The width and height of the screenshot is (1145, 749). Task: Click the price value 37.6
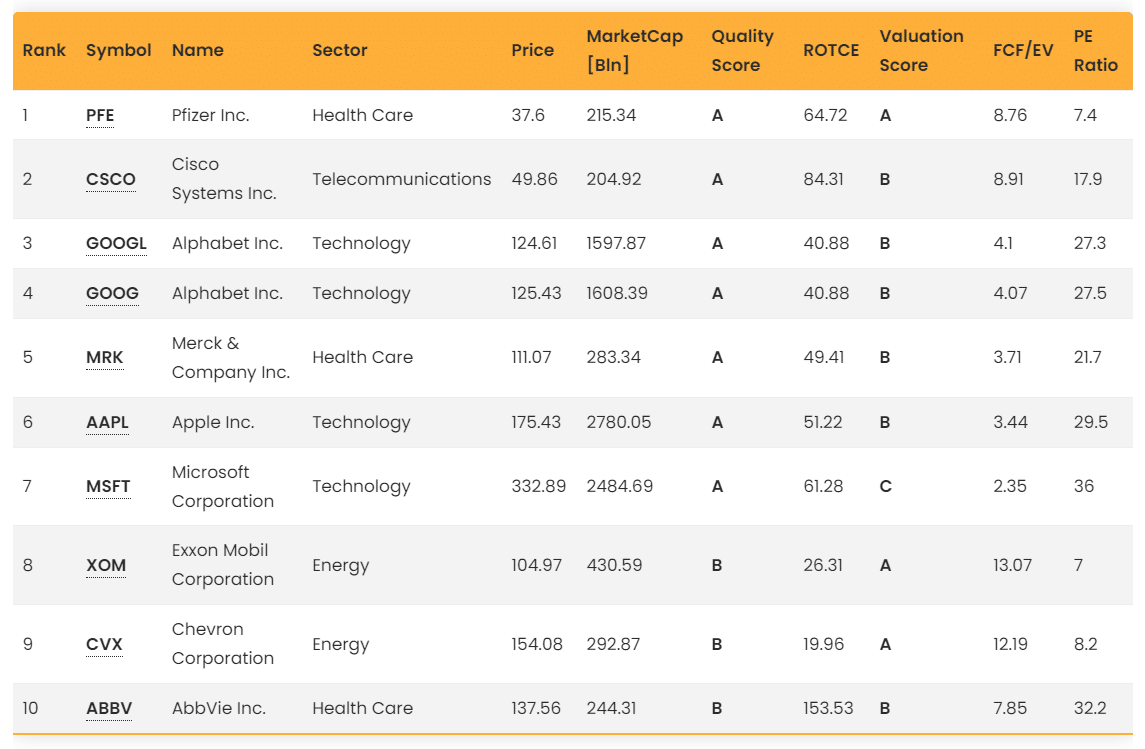click(x=528, y=115)
